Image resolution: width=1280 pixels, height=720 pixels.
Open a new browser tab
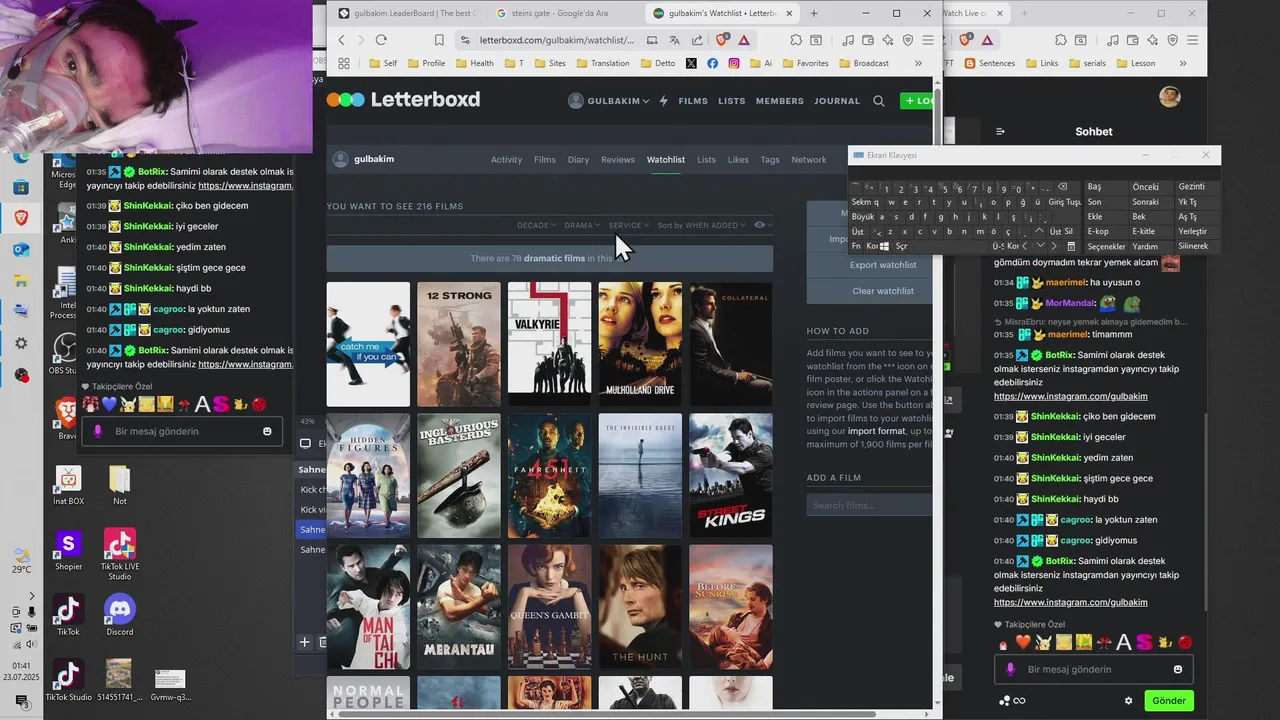click(814, 13)
